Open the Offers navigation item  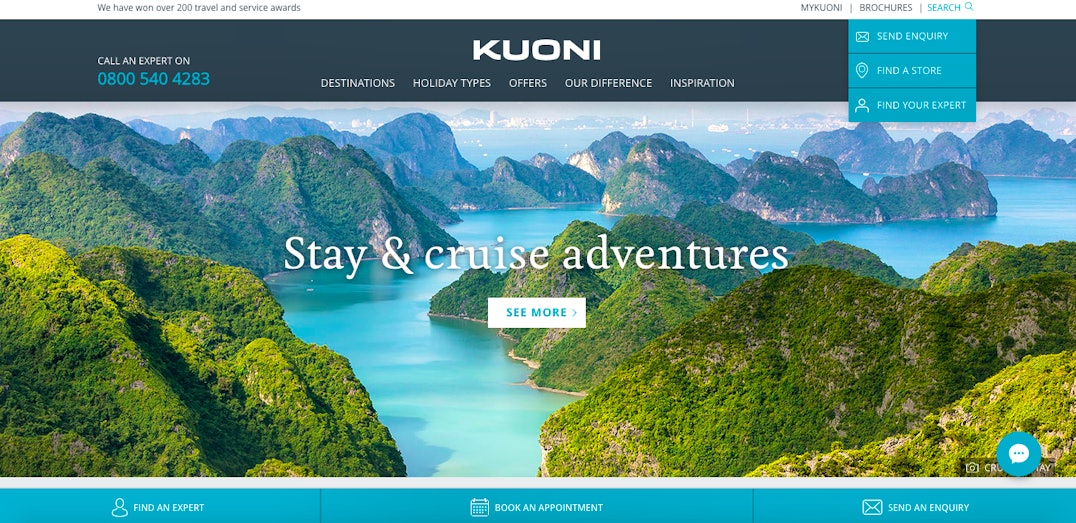tap(528, 83)
